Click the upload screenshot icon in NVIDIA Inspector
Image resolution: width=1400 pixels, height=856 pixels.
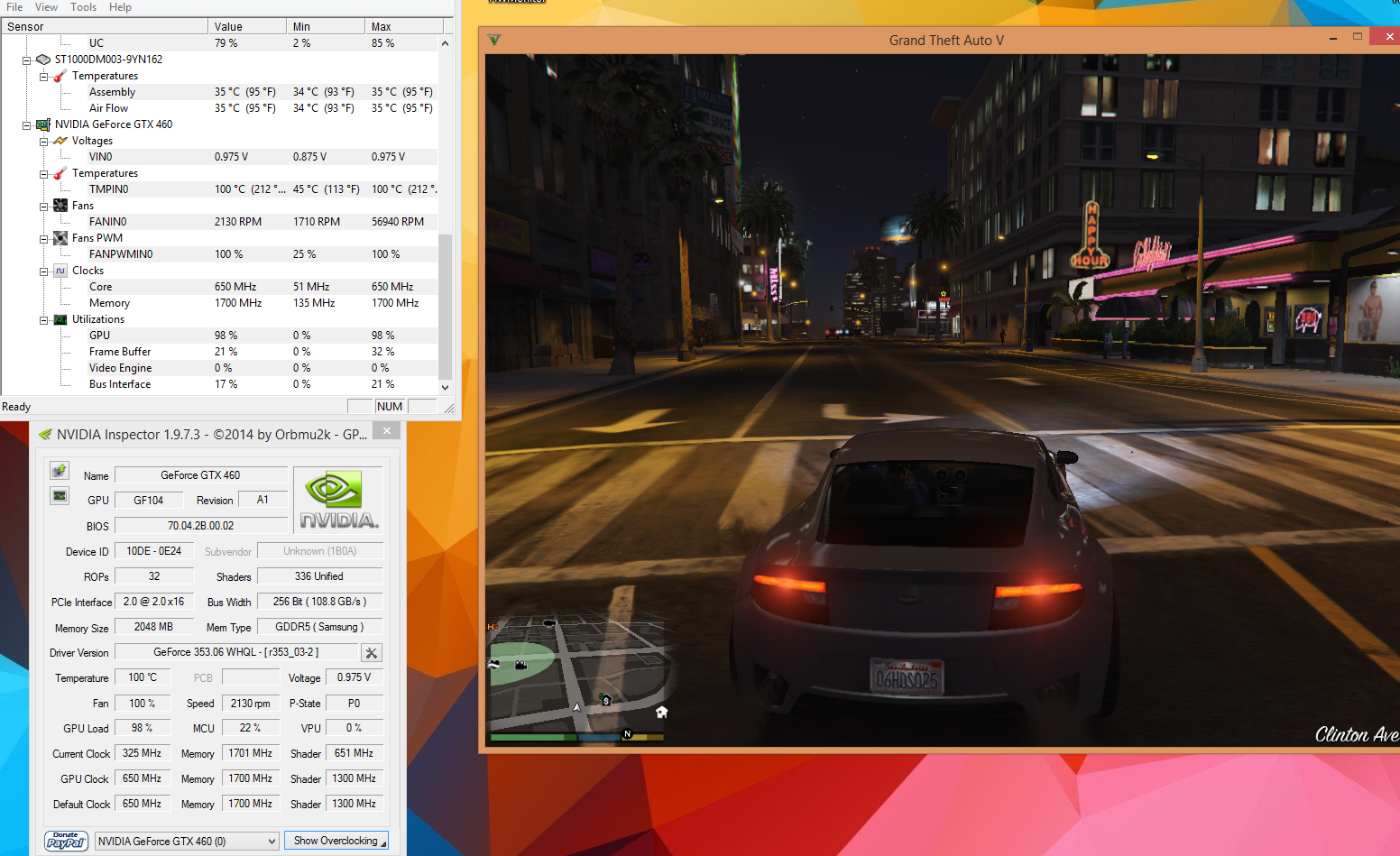click(x=60, y=471)
